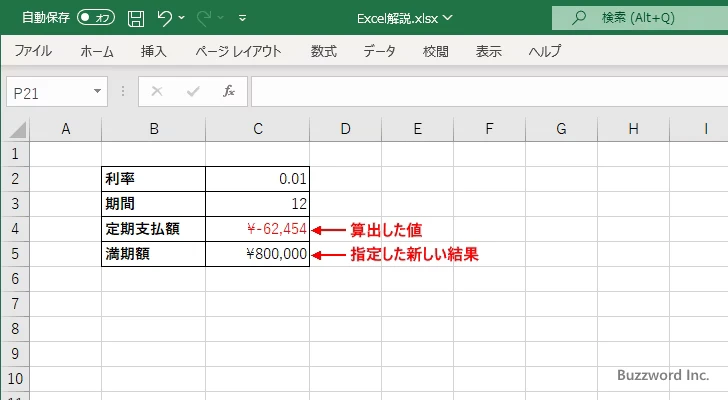Click the Save floppy disk icon
Viewport: 728px width, 400px height.
[x=136, y=18]
